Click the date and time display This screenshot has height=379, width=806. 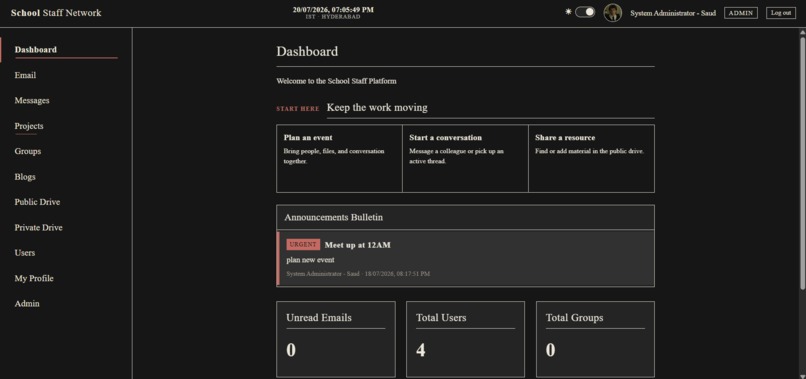(x=333, y=9)
